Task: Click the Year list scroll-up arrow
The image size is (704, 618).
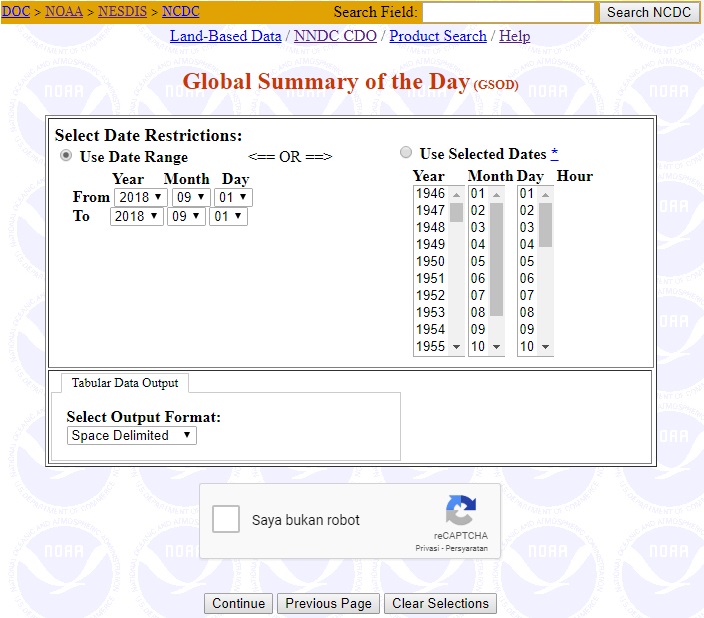Action: (x=457, y=194)
